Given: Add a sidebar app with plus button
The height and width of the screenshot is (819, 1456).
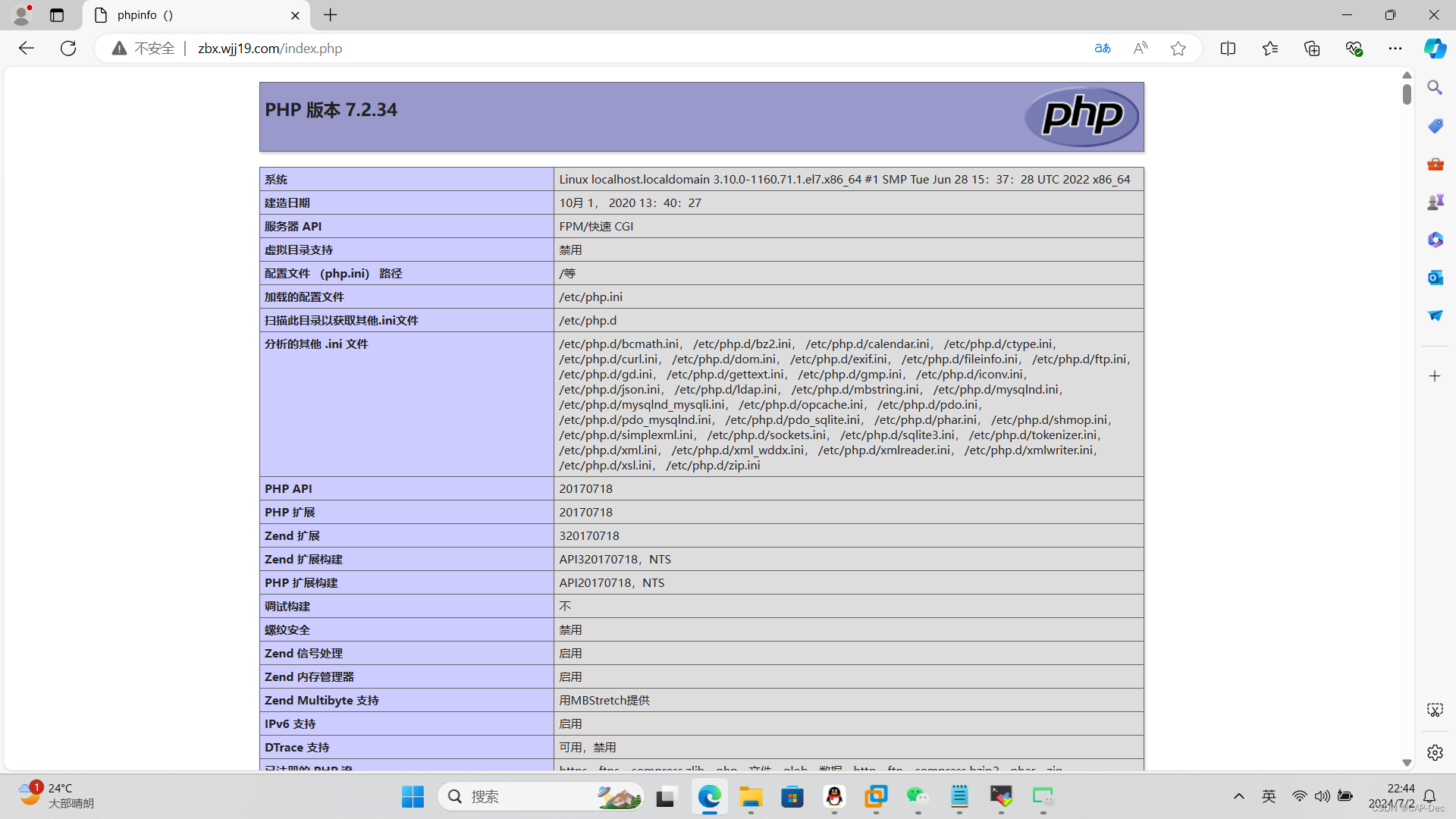Looking at the screenshot, I should pyautogui.click(x=1435, y=376).
